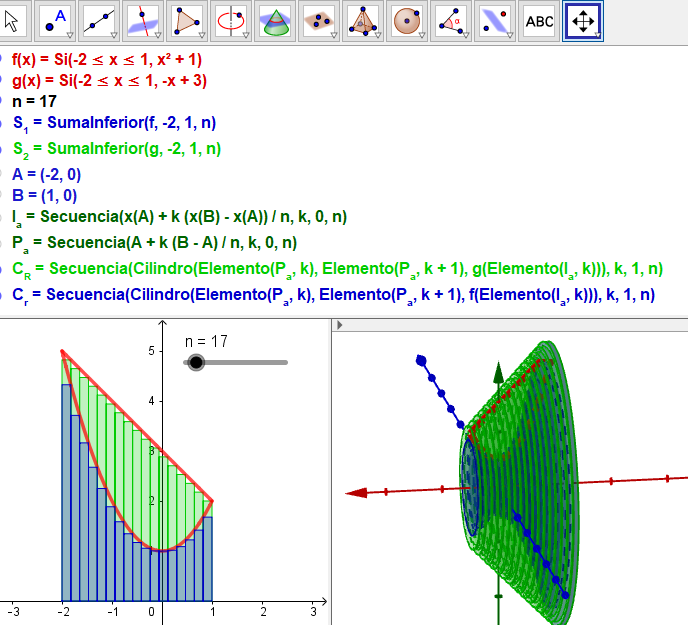Image resolution: width=688 pixels, height=625 pixels.
Task: Toggle visibility bullet beside n = 17
Action: [x=2, y=101]
